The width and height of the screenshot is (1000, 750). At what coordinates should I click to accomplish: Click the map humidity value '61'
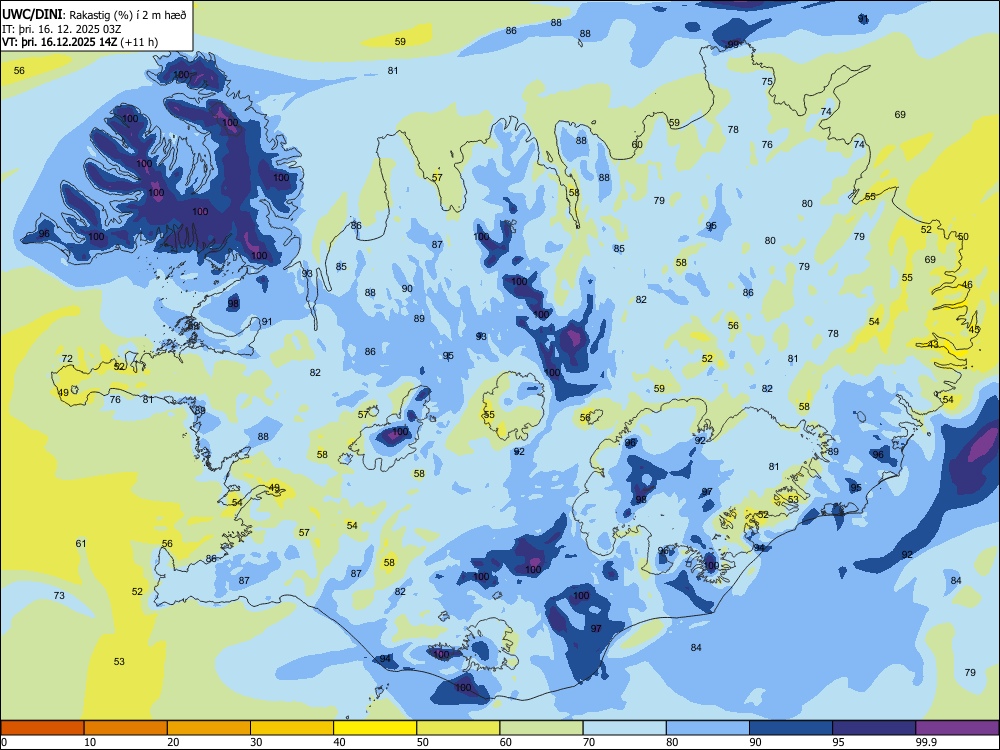[x=81, y=543]
